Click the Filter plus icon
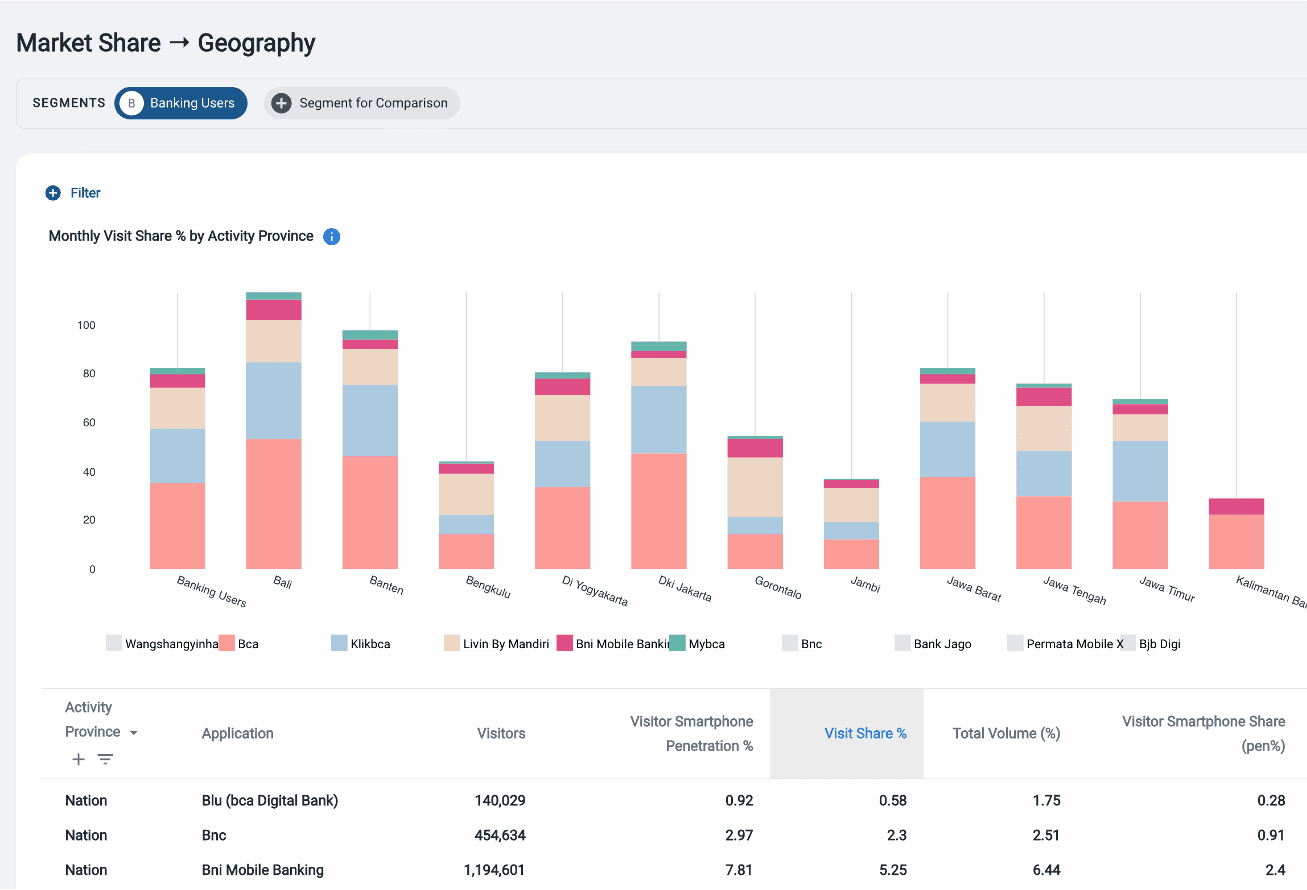Screen dimensions: 1307x890 [53, 193]
